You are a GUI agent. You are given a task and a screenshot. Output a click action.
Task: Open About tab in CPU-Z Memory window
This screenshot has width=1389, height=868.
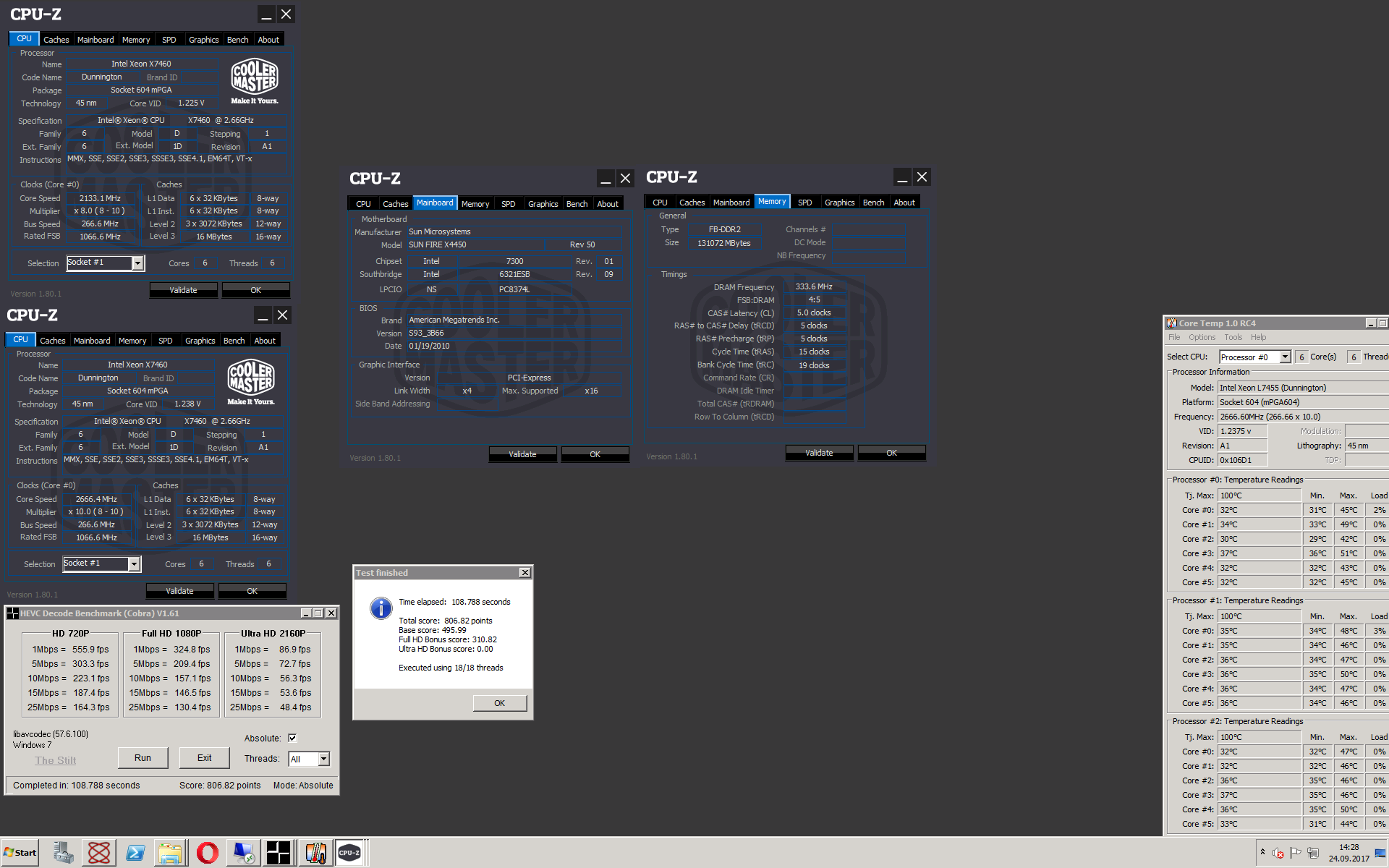pyautogui.click(x=904, y=203)
